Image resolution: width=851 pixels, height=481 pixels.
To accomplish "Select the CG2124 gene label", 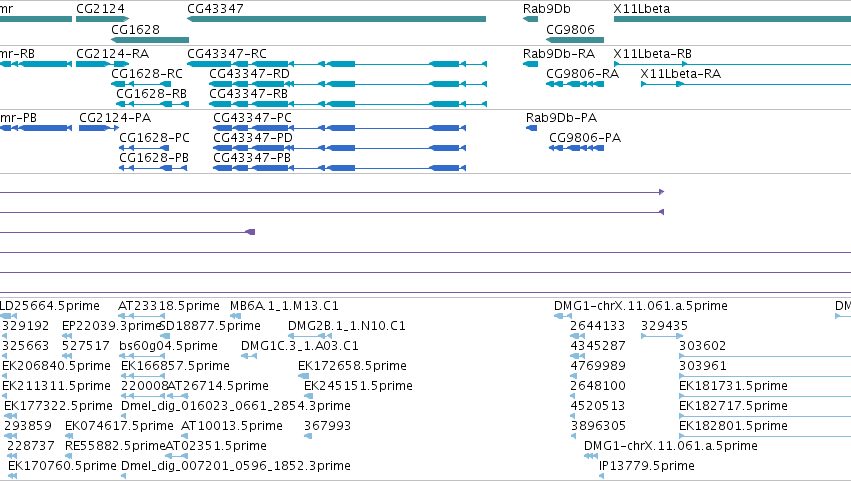I will click(100, 9).
